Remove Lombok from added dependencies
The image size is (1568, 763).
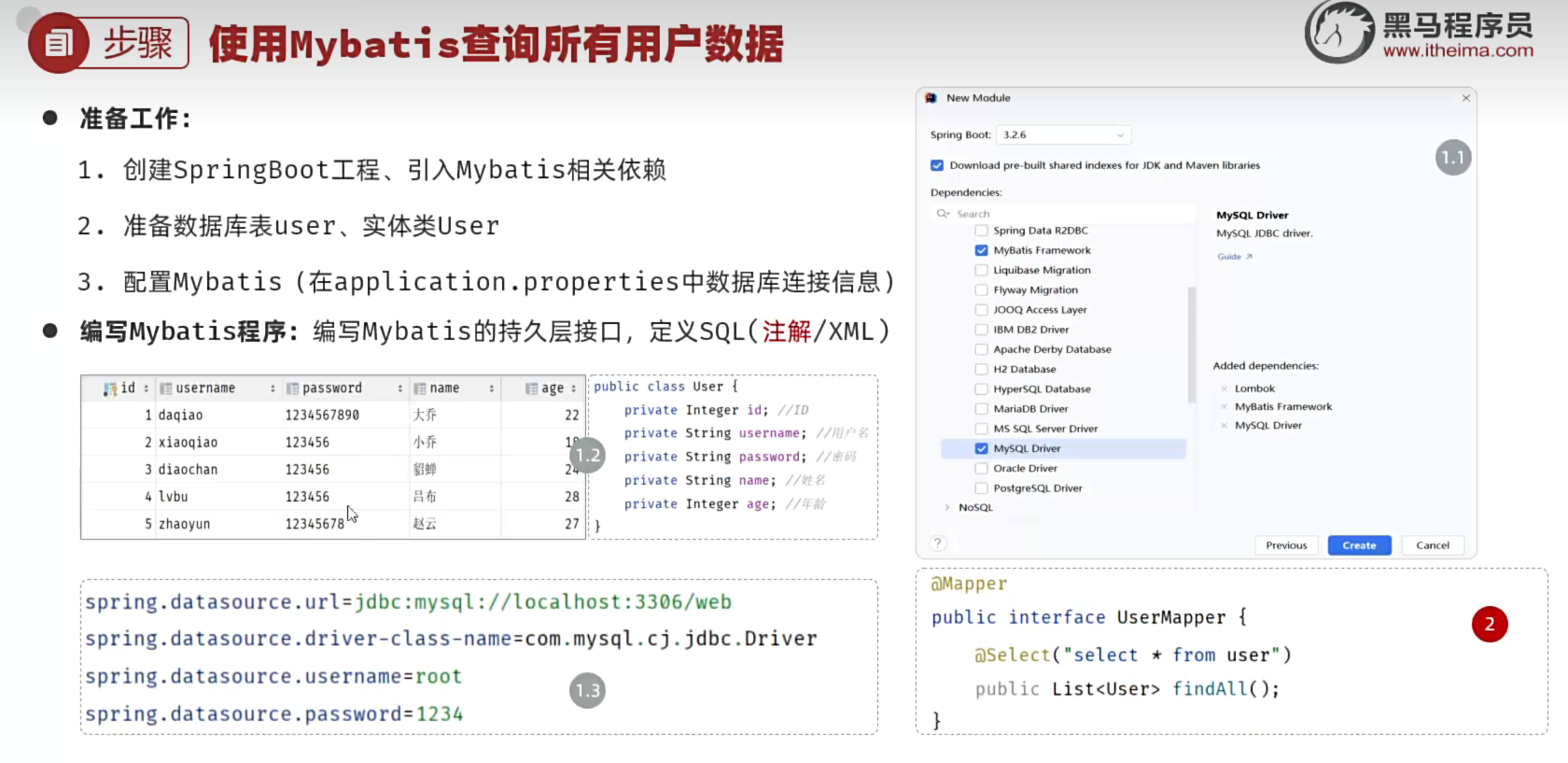coord(1224,389)
